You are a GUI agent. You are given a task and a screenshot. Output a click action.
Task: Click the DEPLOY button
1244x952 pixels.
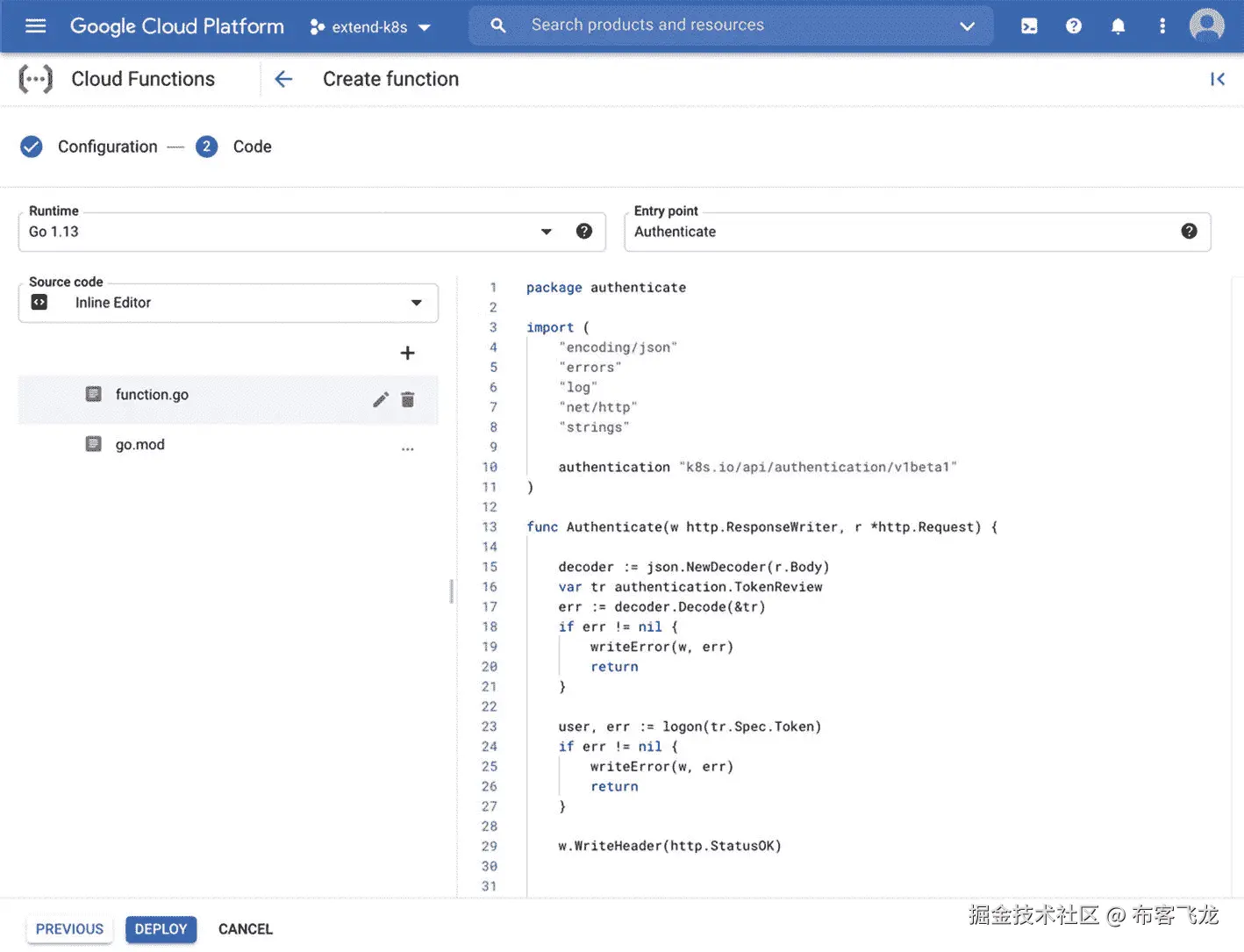(x=161, y=929)
